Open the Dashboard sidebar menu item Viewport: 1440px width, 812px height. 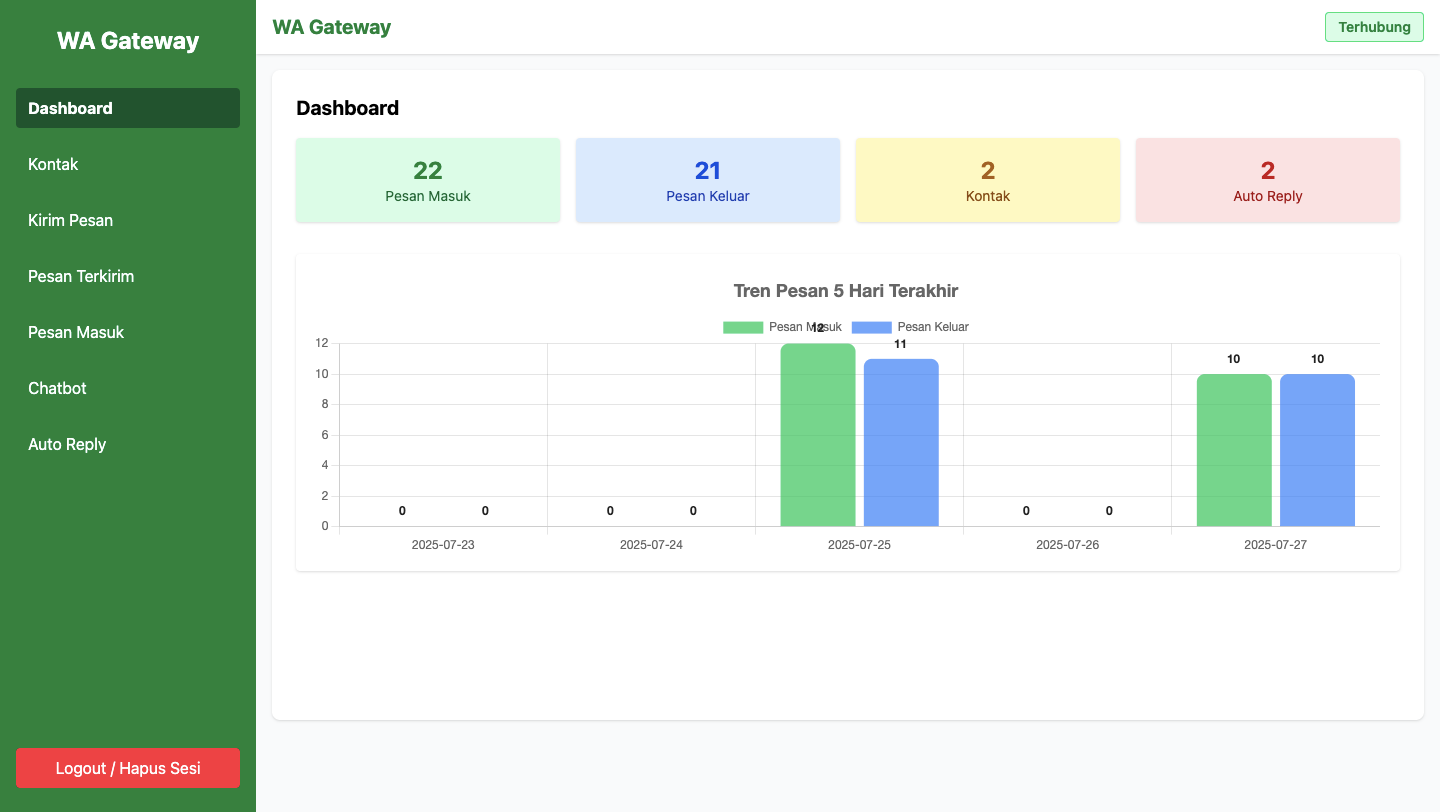[x=128, y=108]
